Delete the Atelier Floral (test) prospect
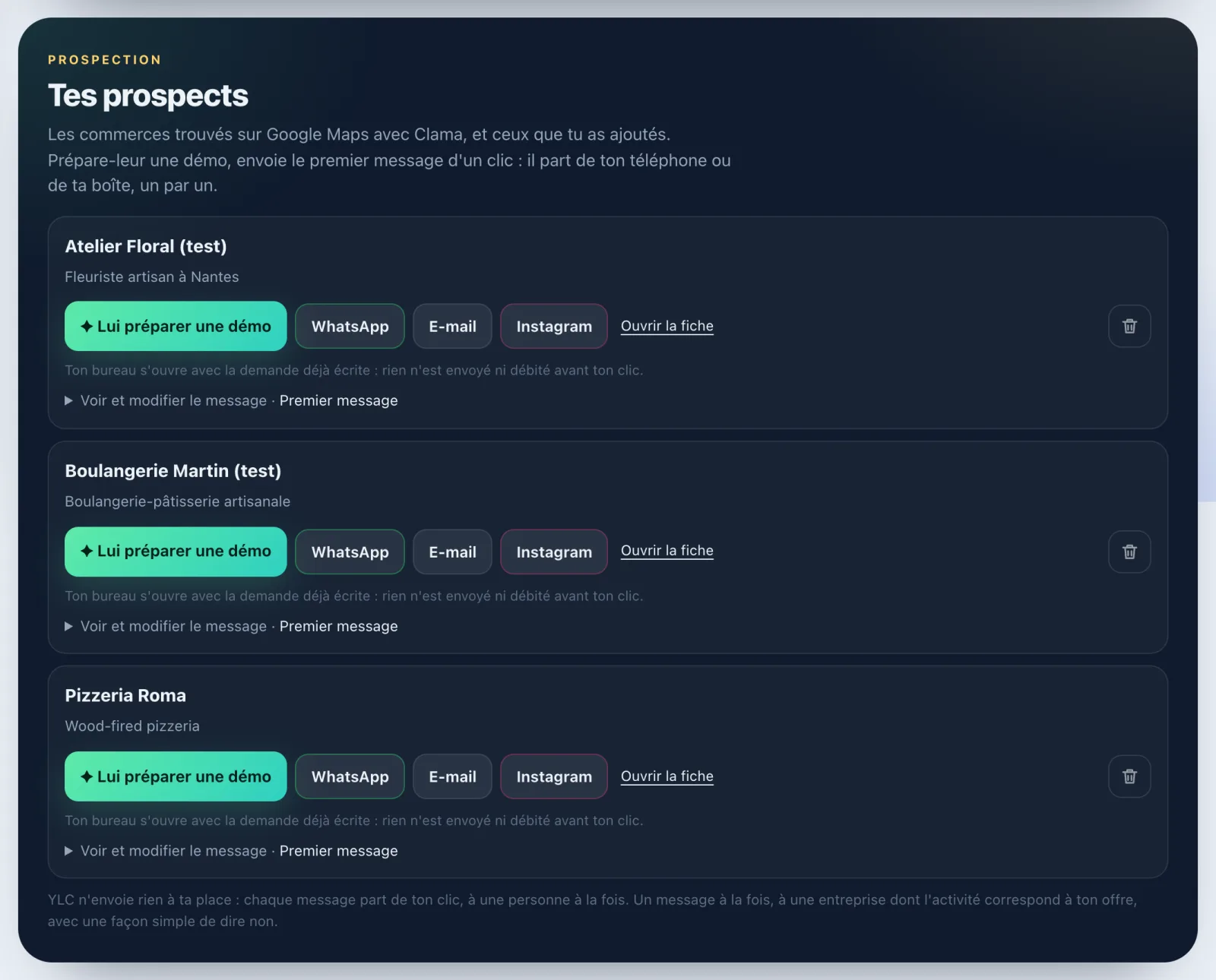 click(1129, 326)
